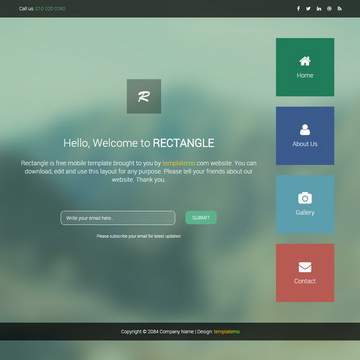The image size is (360, 360).
Task: Open the Contact menu label
Action: click(305, 281)
